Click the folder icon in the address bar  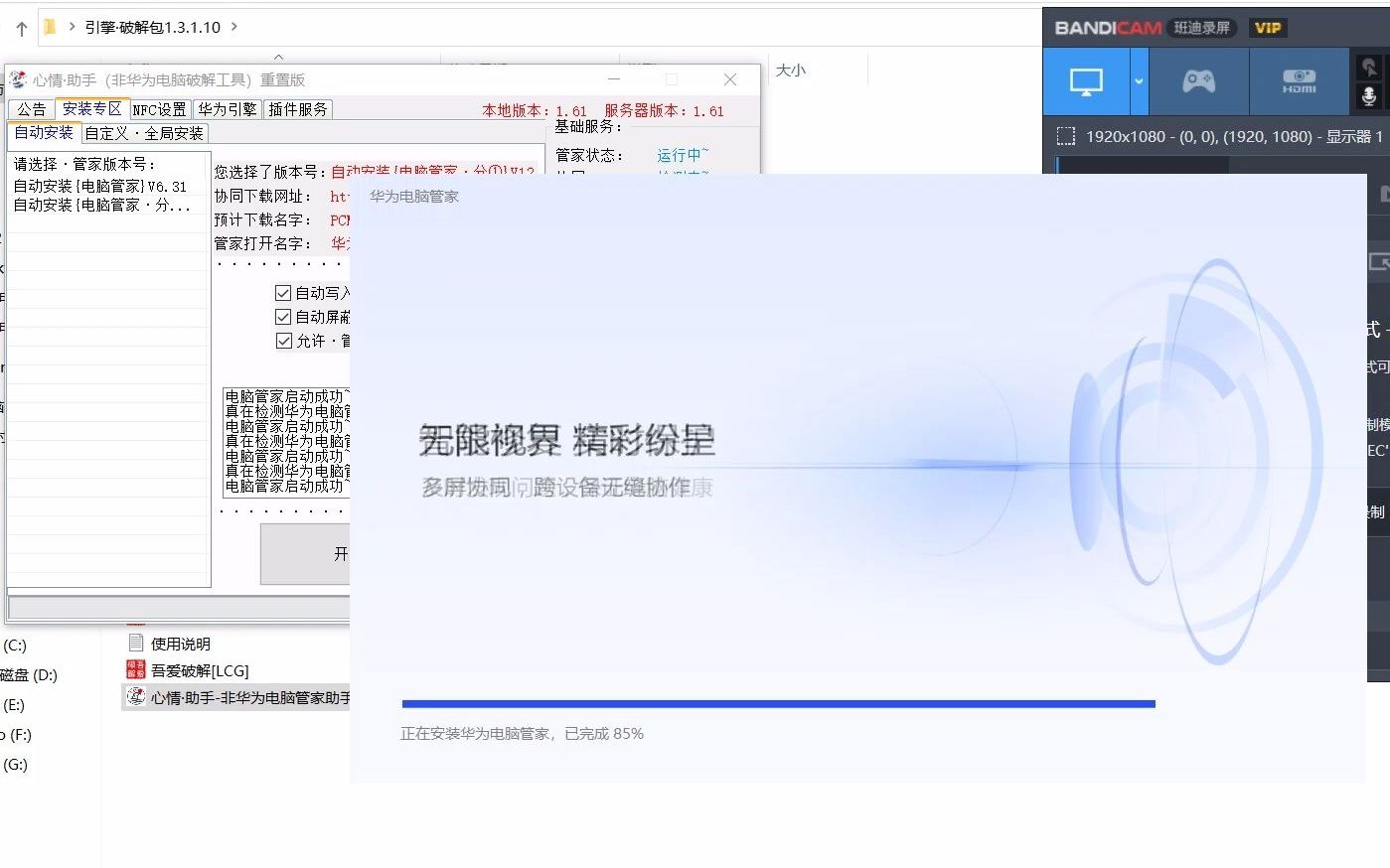(x=50, y=27)
